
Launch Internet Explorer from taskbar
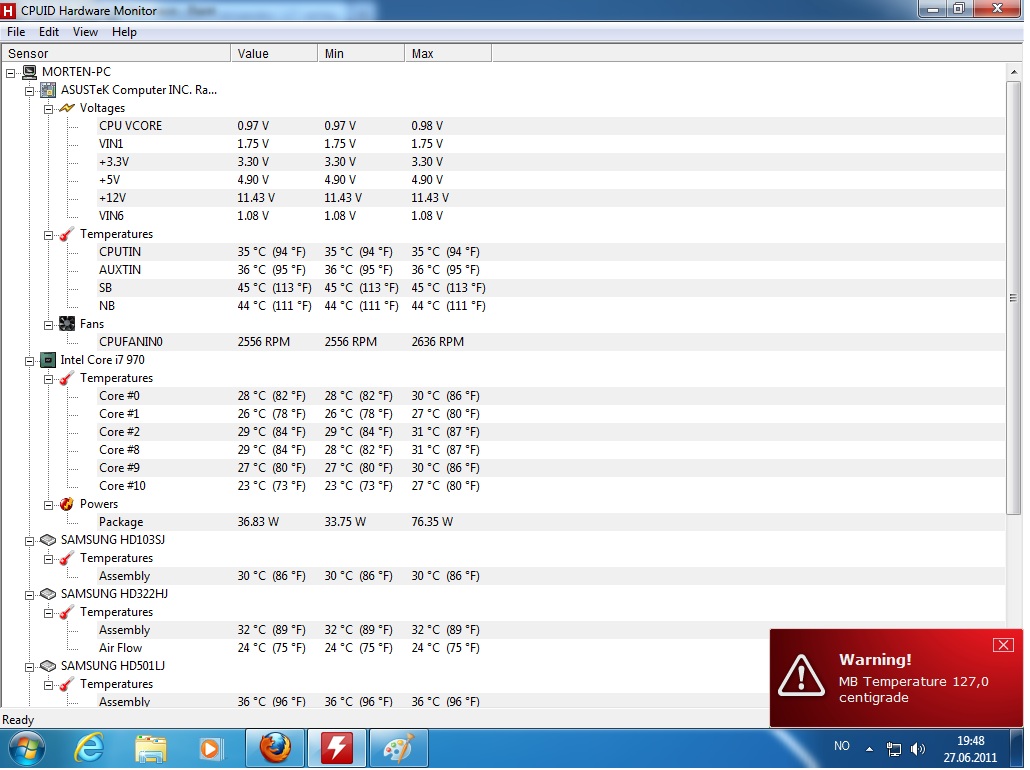[x=89, y=749]
